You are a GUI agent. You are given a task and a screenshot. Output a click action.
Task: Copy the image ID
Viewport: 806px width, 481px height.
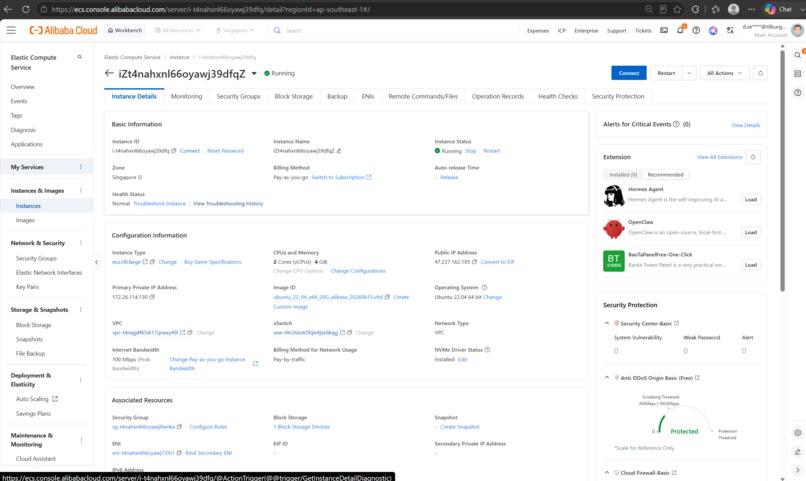[387, 297]
